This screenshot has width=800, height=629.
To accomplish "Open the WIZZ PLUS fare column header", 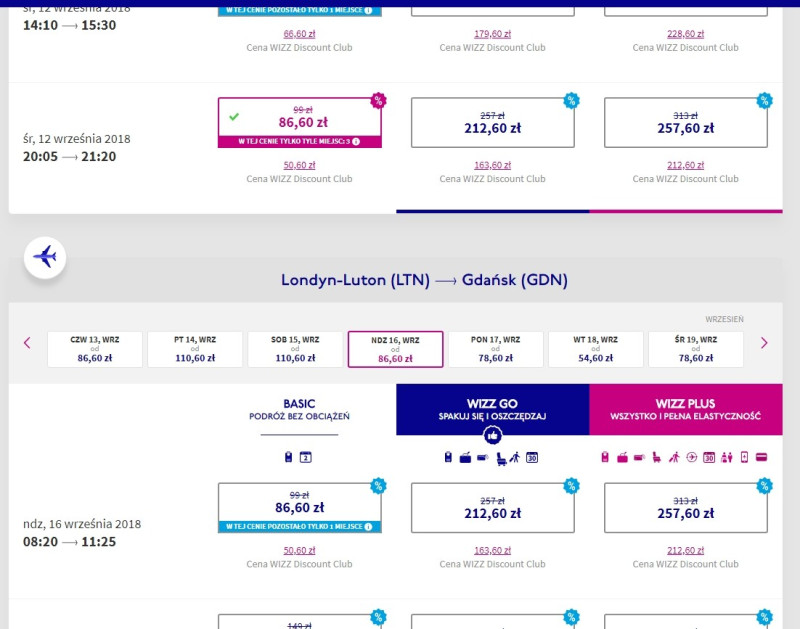I will click(x=686, y=410).
